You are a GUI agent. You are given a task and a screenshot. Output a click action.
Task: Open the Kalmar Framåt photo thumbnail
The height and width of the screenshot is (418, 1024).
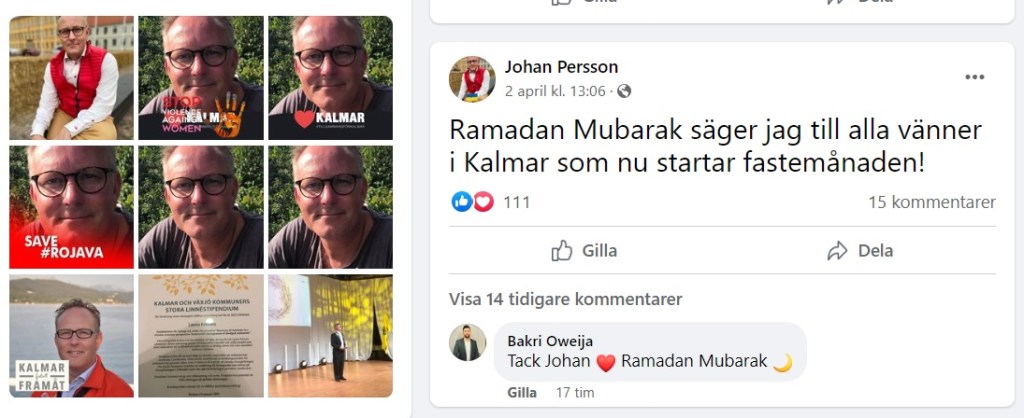pos(71,336)
